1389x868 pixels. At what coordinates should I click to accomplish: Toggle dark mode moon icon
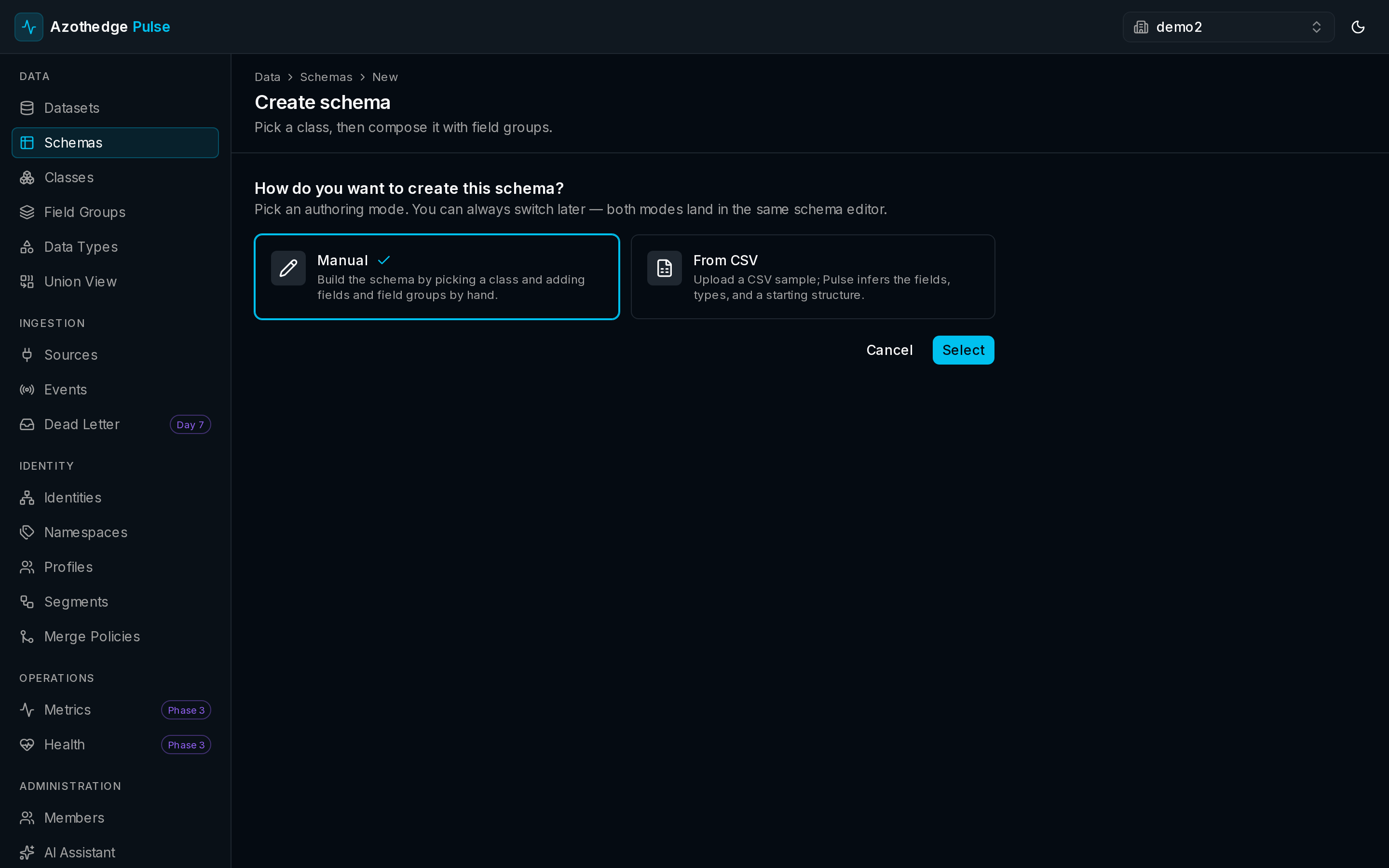(1358, 27)
